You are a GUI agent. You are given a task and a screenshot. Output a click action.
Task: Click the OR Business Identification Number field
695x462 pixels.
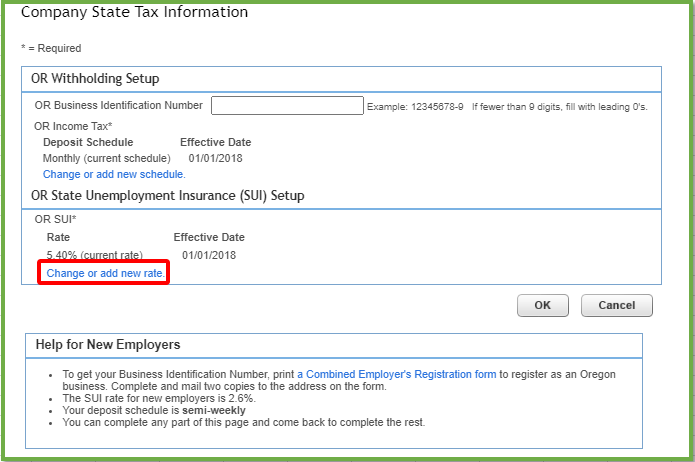pyautogui.click(x=287, y=106)
